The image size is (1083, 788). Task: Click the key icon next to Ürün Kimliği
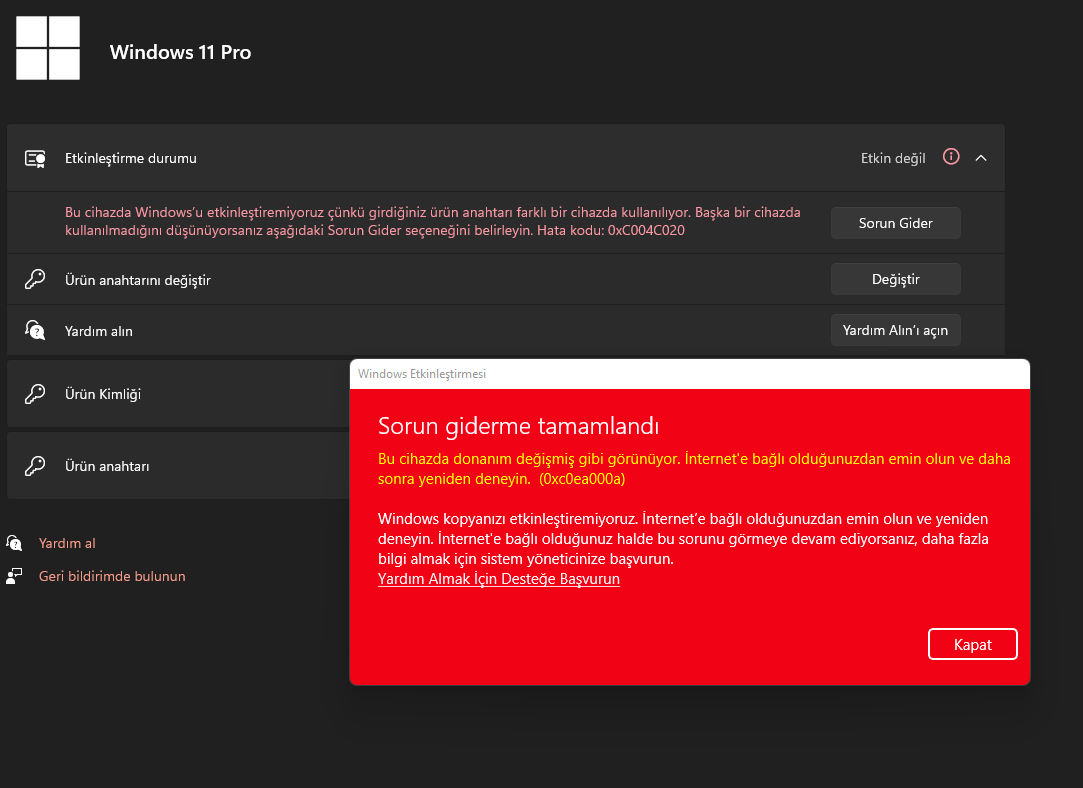pos(35,394)
